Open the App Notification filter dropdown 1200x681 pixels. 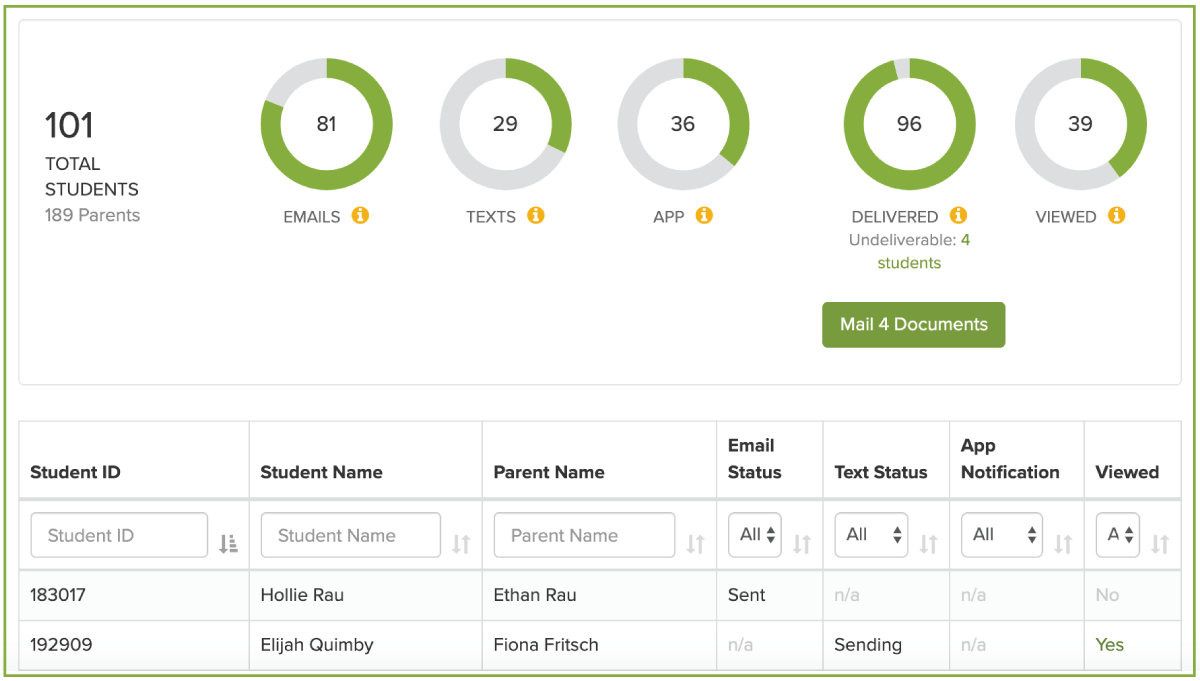click(1001, 535)
